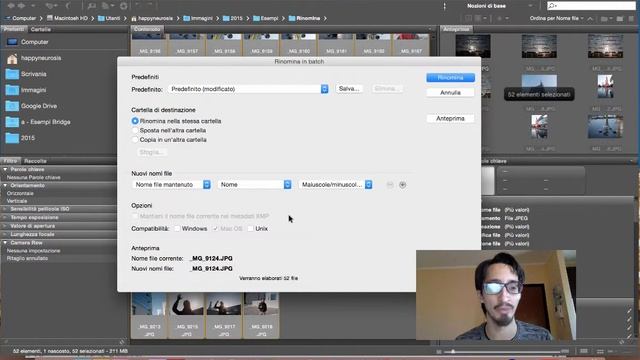Open the Camera Raw aperture icon in toolbar
Screen dimensions: 640x360
coord(124,6)
